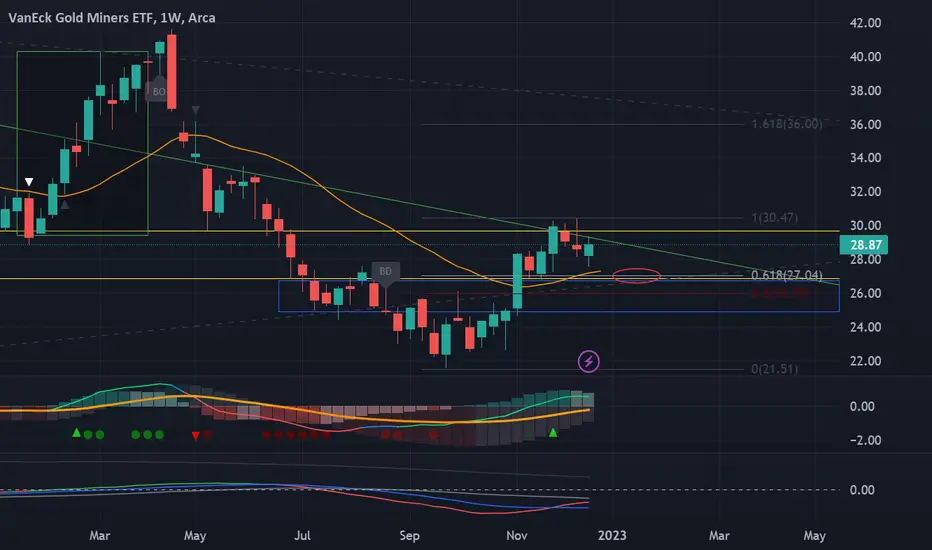Click the 42.00 price axis label
This screenshot has width=932, height=550.
[x=865, y=23]
